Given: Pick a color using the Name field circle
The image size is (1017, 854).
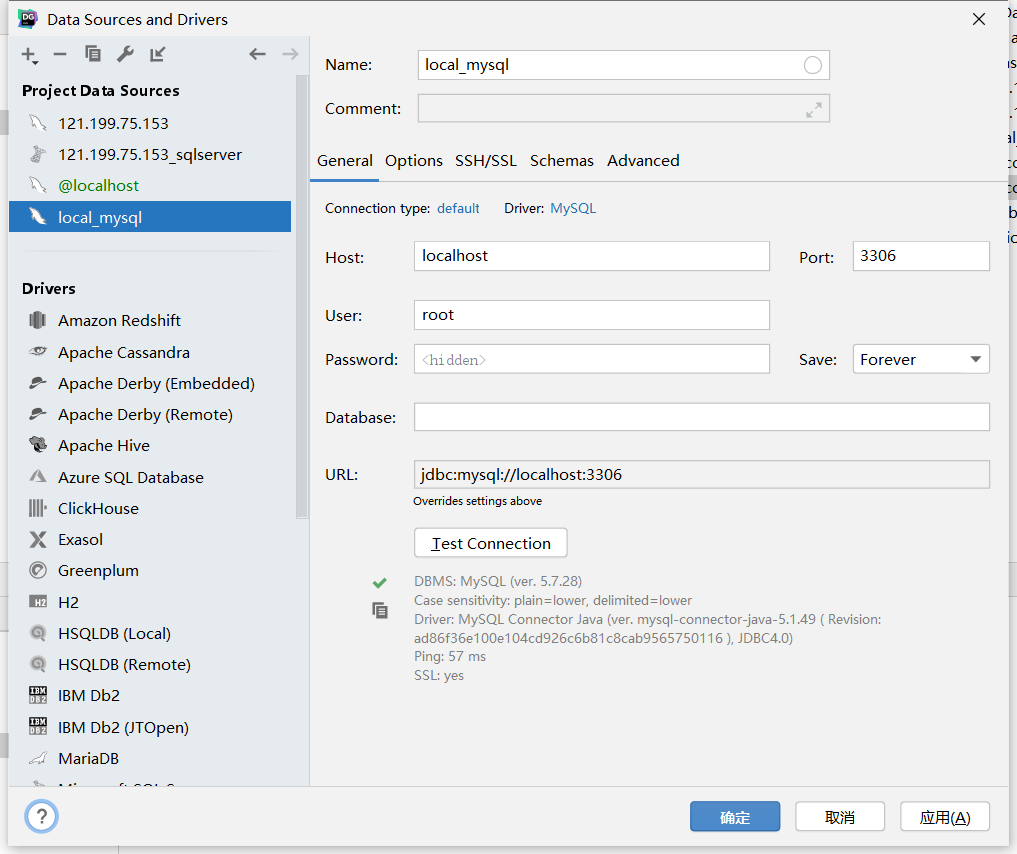Looking at the screenshot, I should click(813, 65).
